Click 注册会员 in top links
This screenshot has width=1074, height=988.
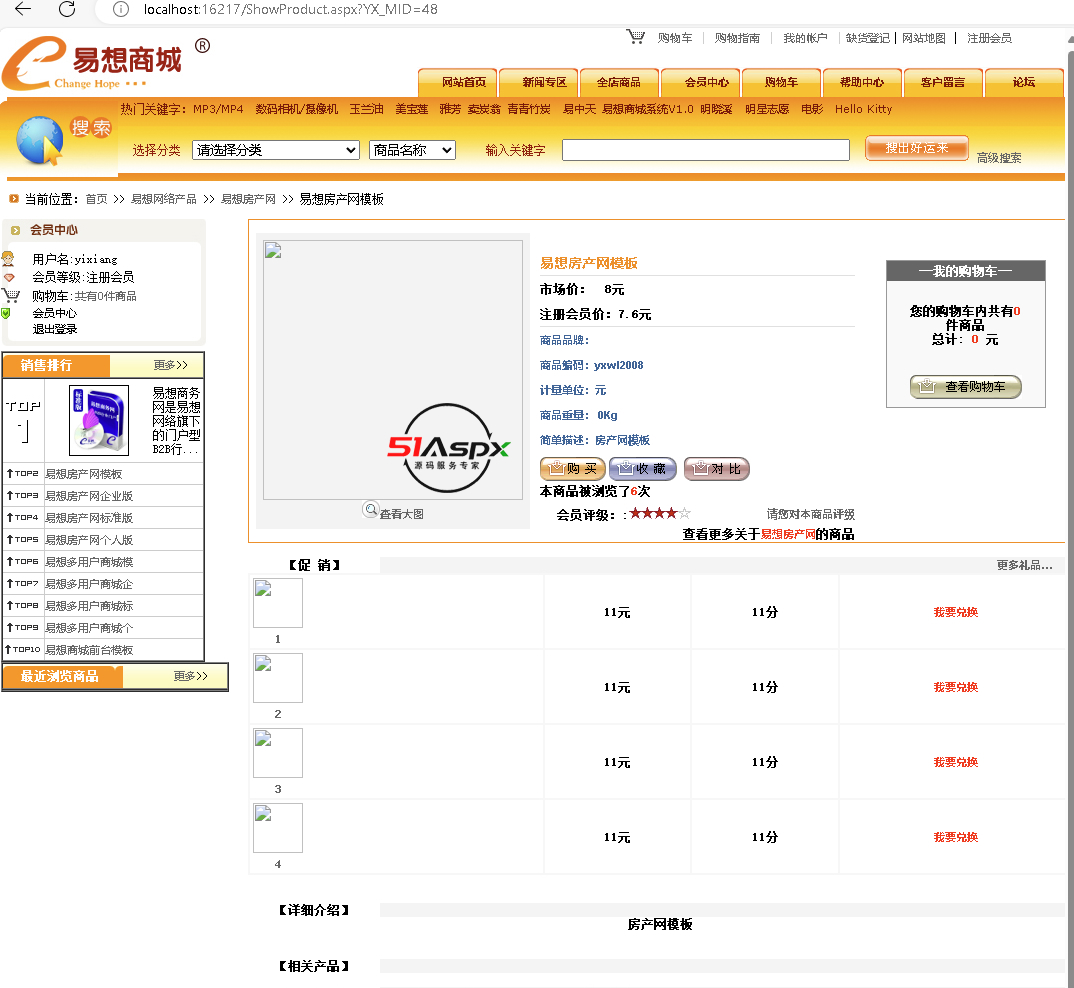[989, 38]
